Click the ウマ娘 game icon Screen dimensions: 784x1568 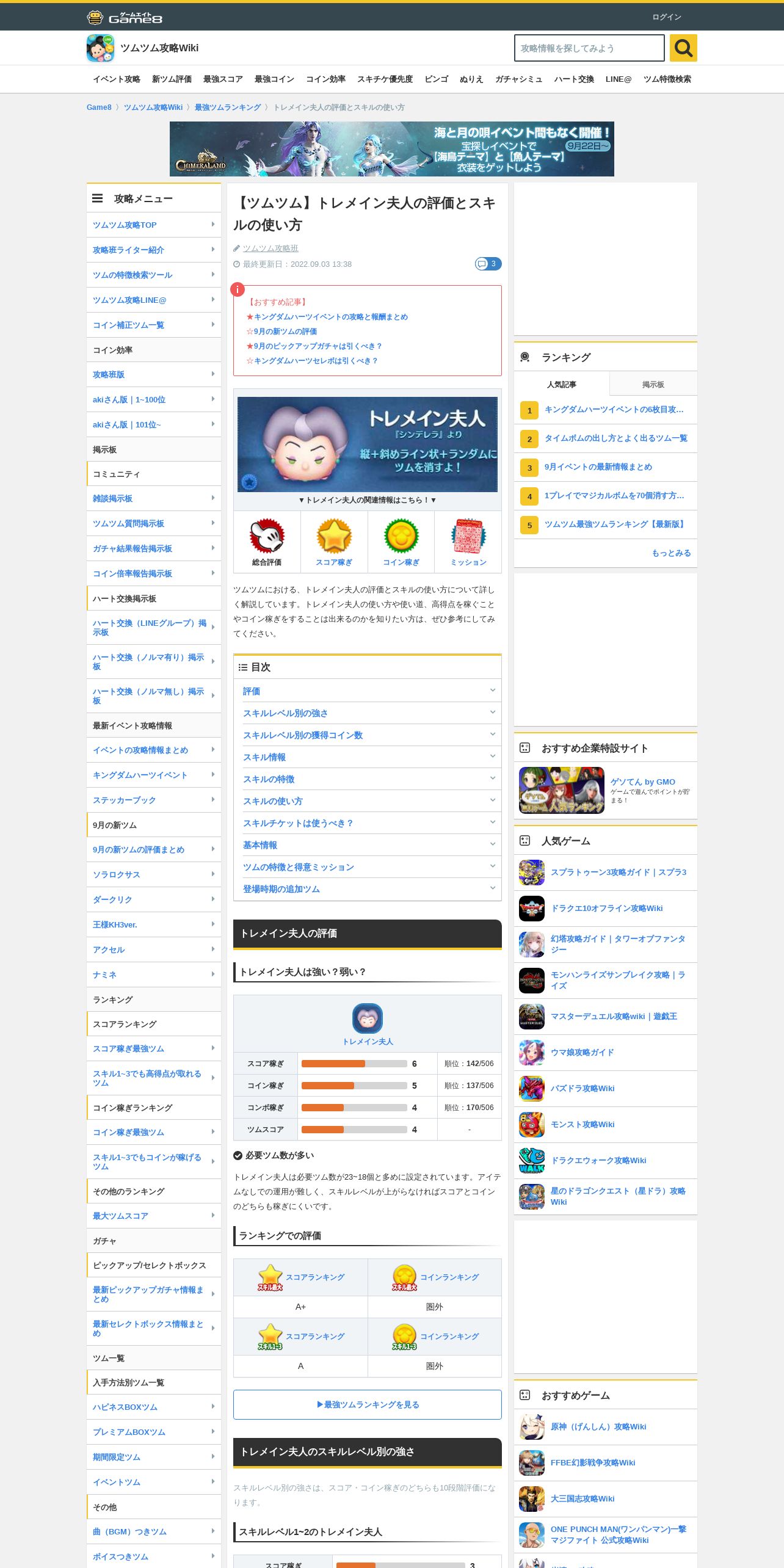[x=532, y=1053]
